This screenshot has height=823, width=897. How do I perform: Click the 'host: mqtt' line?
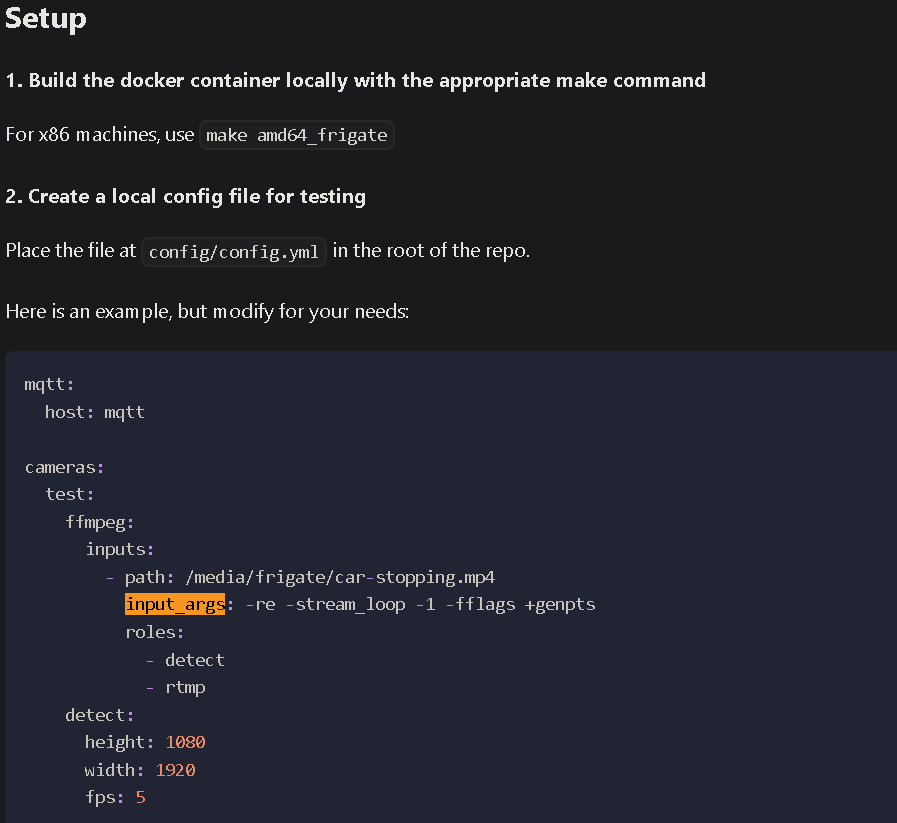pyautogui.click(x=95, y=412)
